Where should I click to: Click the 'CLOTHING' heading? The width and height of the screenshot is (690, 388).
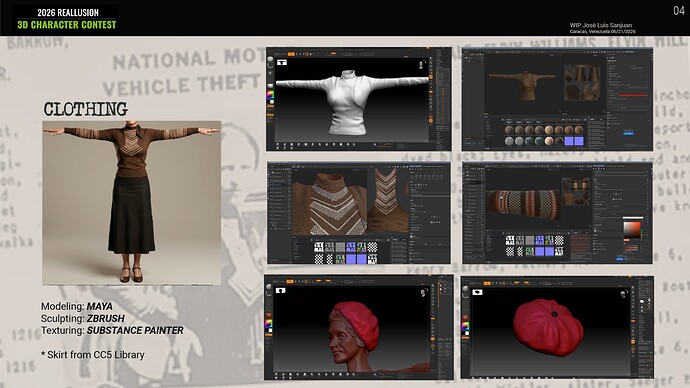pos(86,109)
